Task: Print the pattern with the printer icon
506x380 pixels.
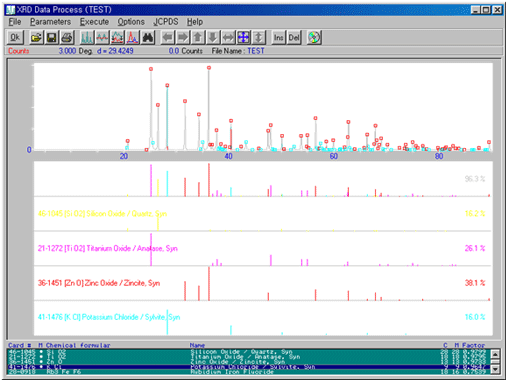Action: point(67,37)
